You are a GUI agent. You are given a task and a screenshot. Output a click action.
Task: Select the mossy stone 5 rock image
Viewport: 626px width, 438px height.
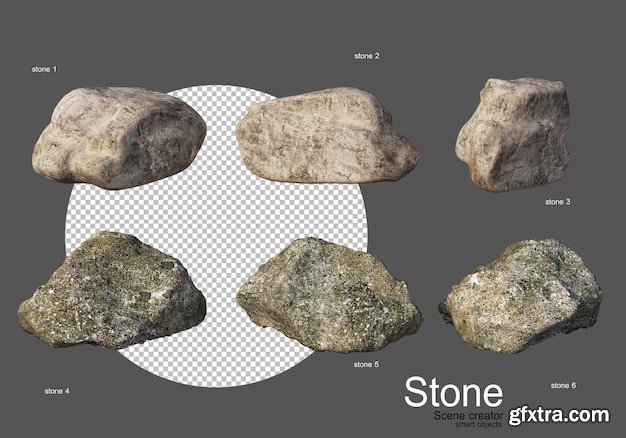(328, 295)
